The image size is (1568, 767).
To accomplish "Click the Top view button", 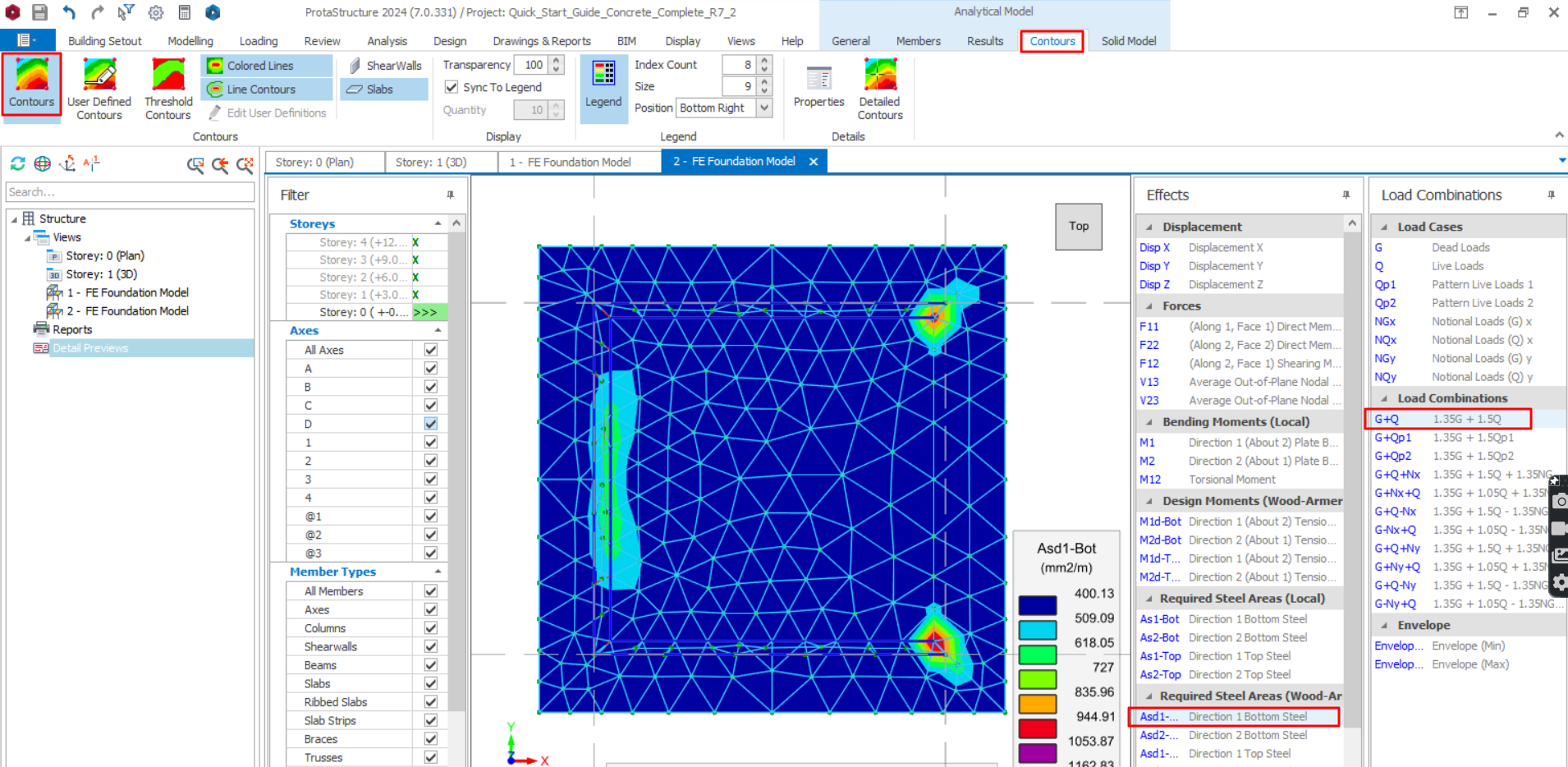I will tap(1078, 226).
